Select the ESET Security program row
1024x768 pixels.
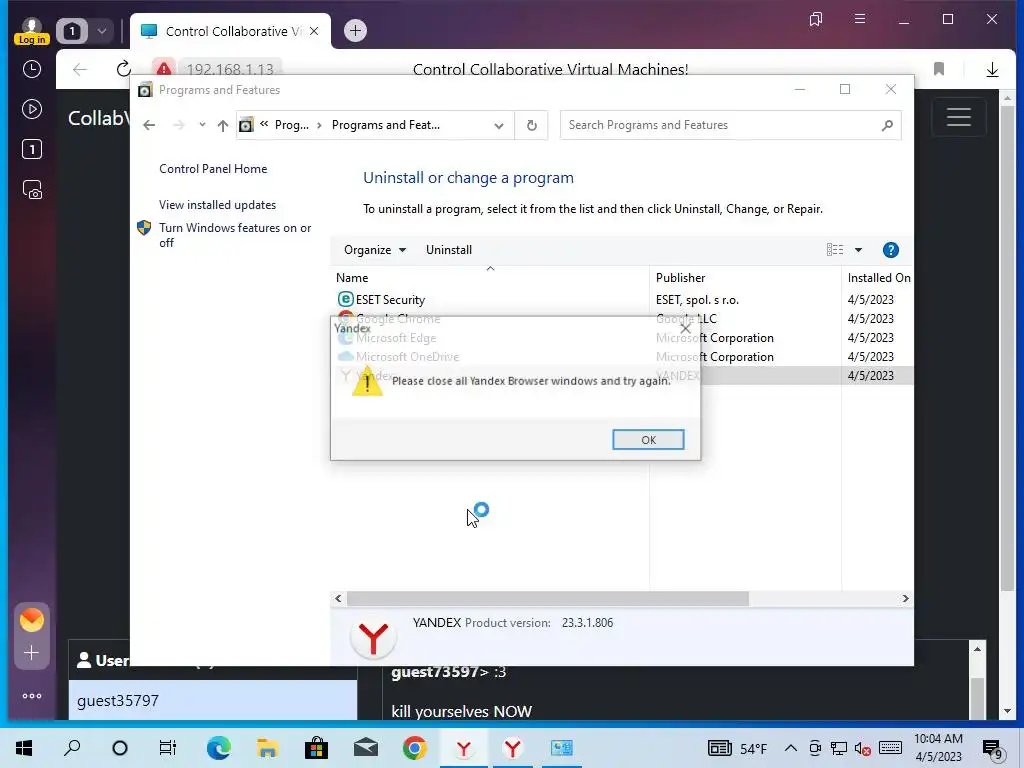(x=620, y=300)
